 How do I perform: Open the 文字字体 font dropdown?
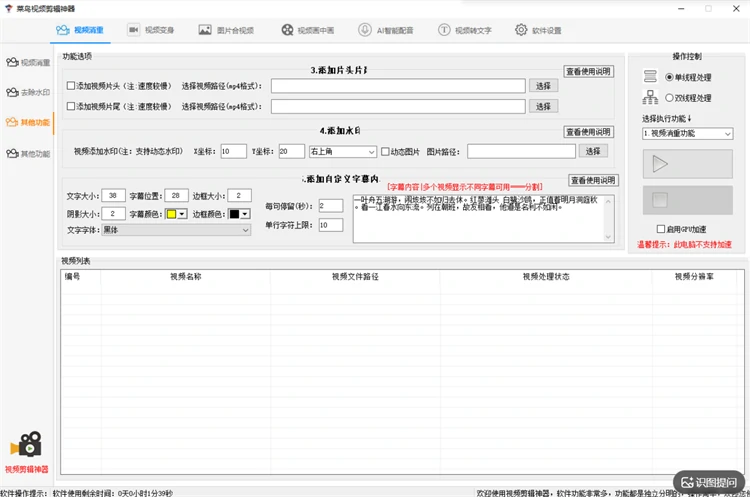coord(176,230)
